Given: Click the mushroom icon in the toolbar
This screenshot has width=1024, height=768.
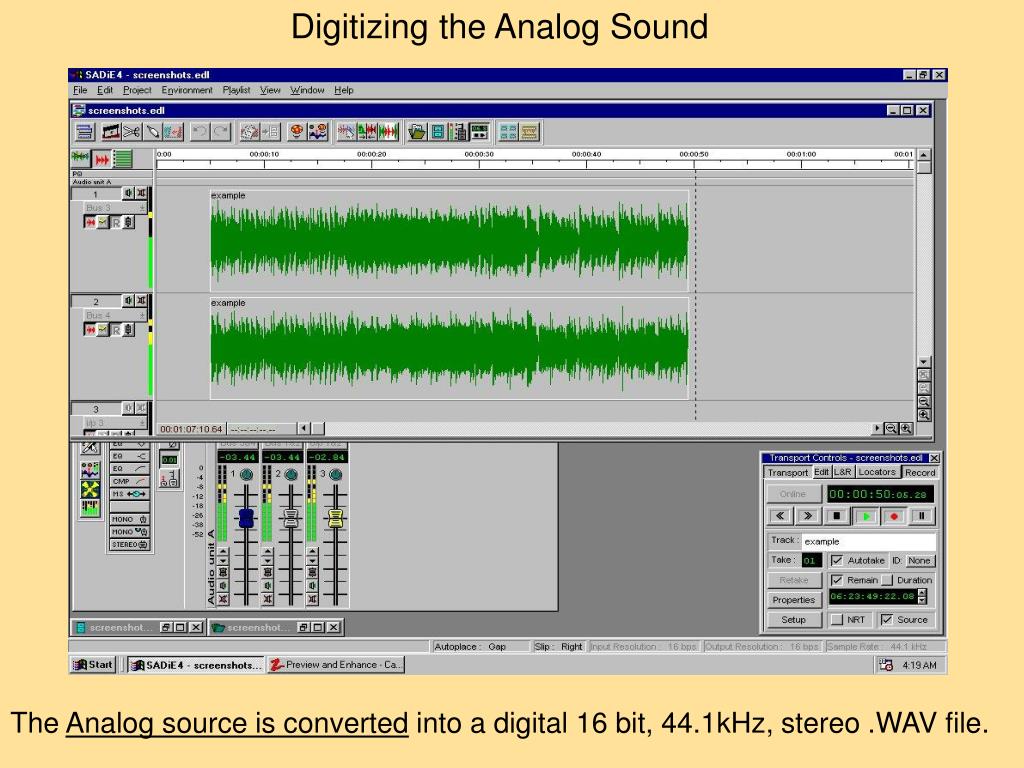Looking at the screenshot, I should [x=296, y=132].
